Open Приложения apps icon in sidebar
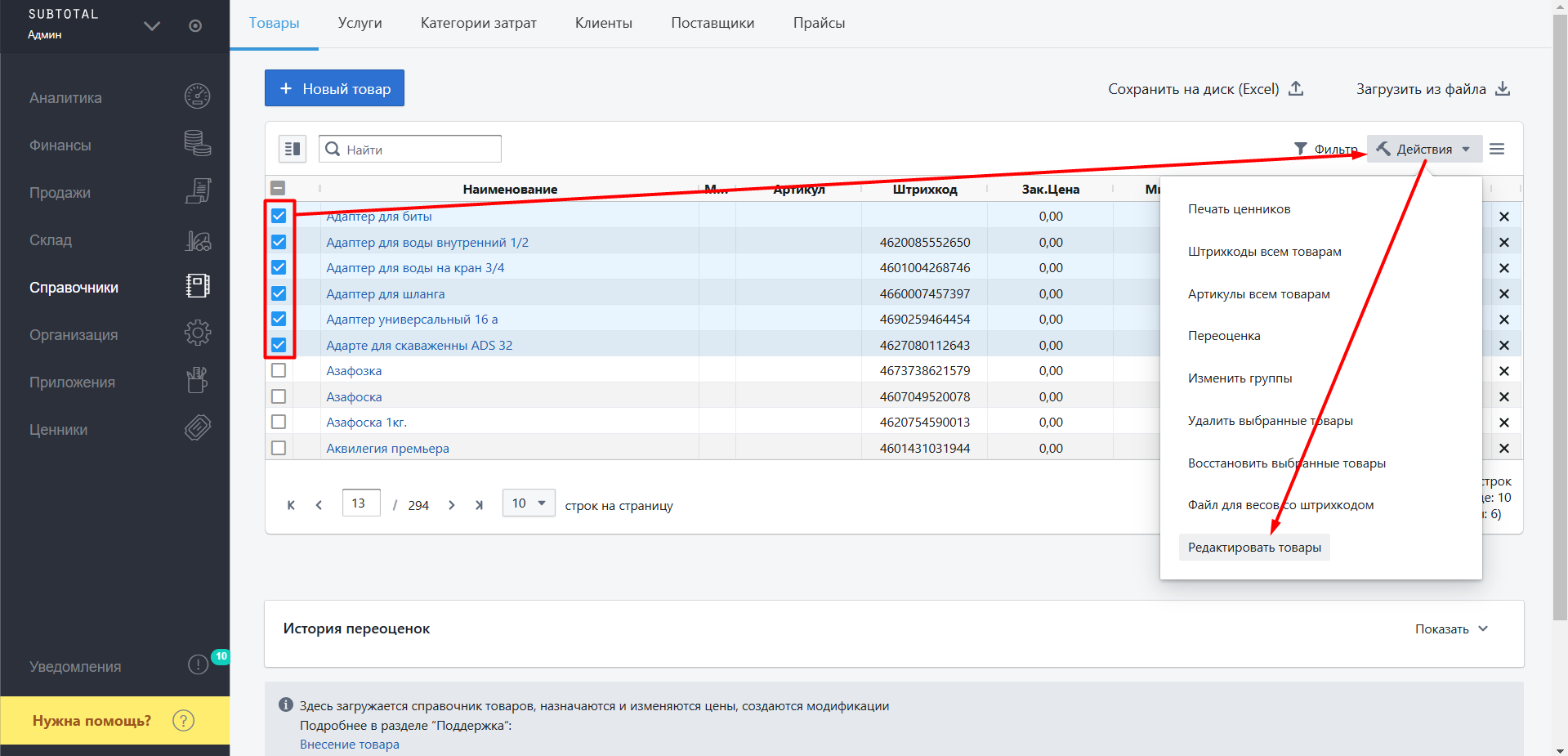 click(198, 381)
